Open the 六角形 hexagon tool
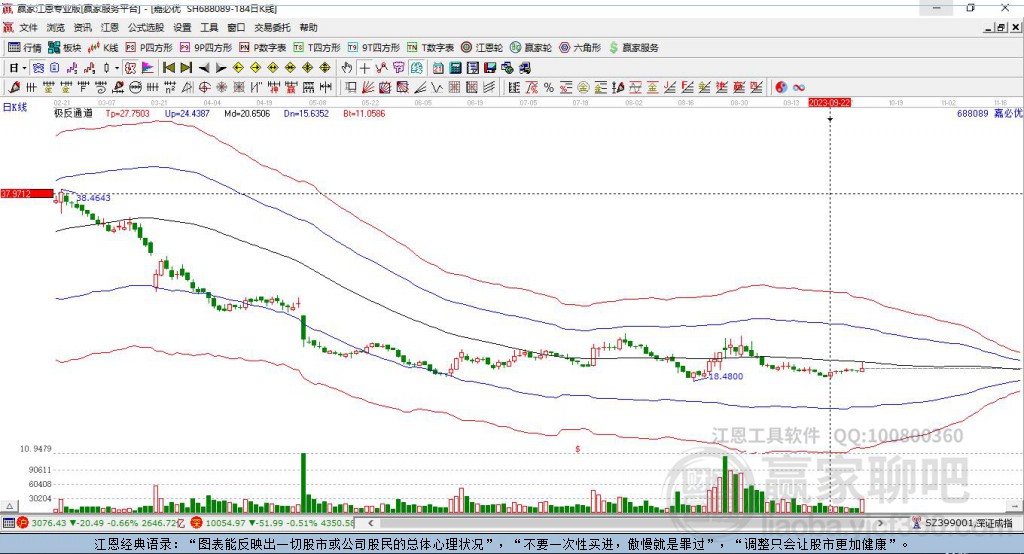1024x554 pixels. (x=580, y=48)
